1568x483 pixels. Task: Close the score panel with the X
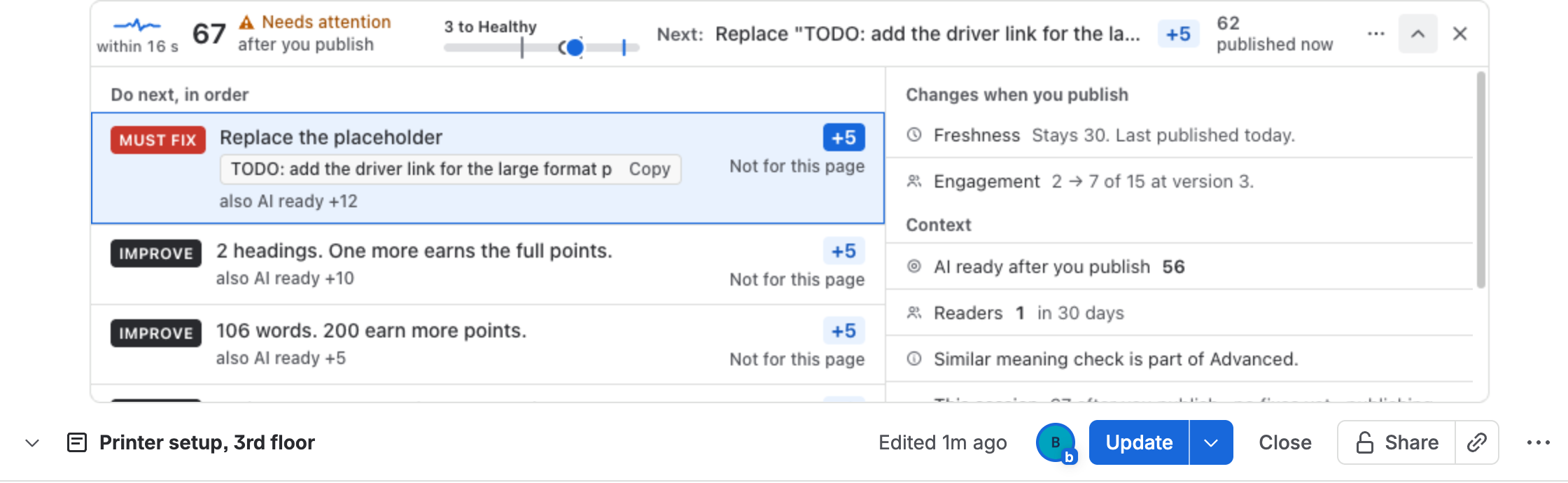click(1459, 34)
